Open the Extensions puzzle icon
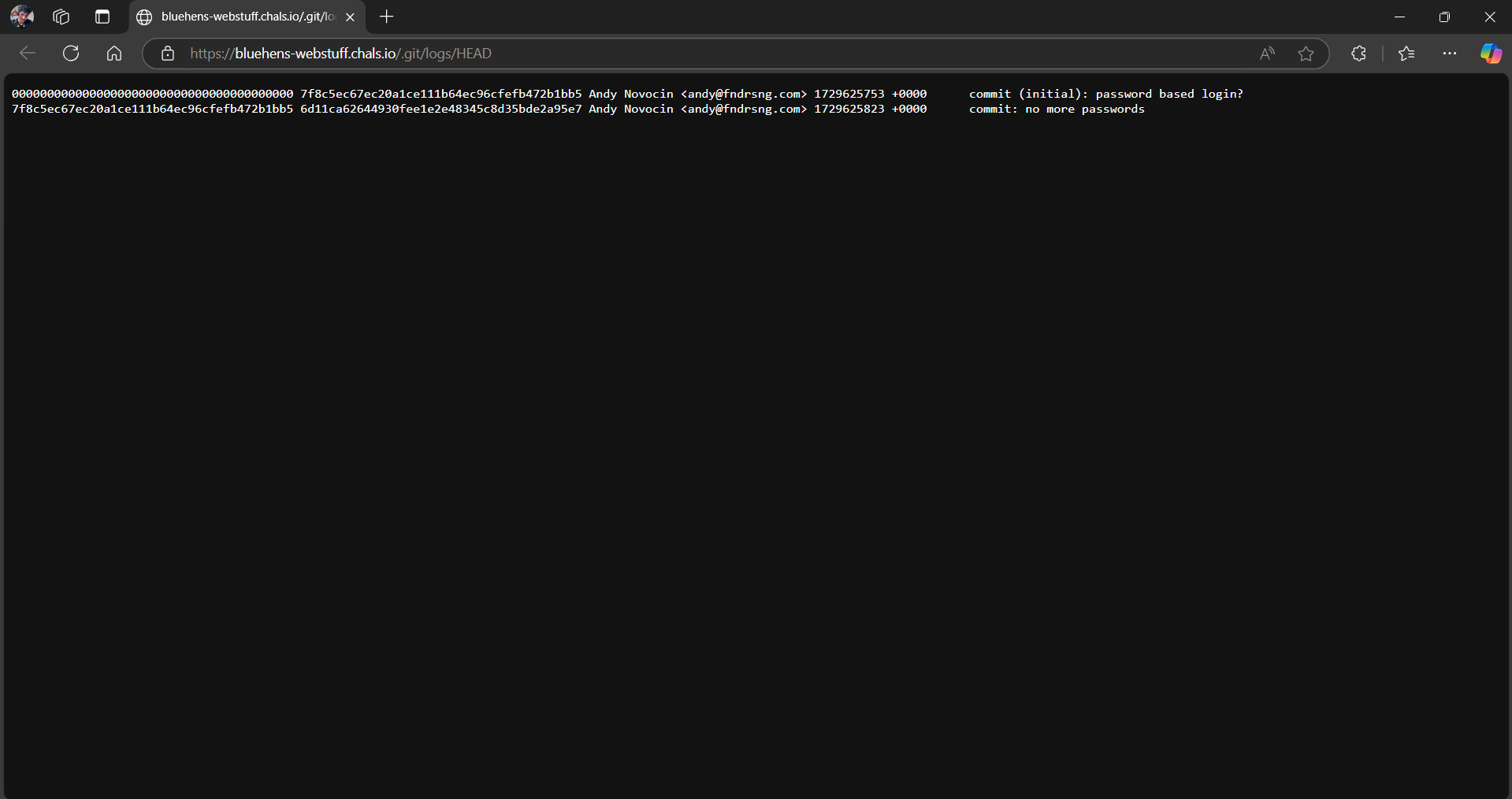 tap(1358, 53)
